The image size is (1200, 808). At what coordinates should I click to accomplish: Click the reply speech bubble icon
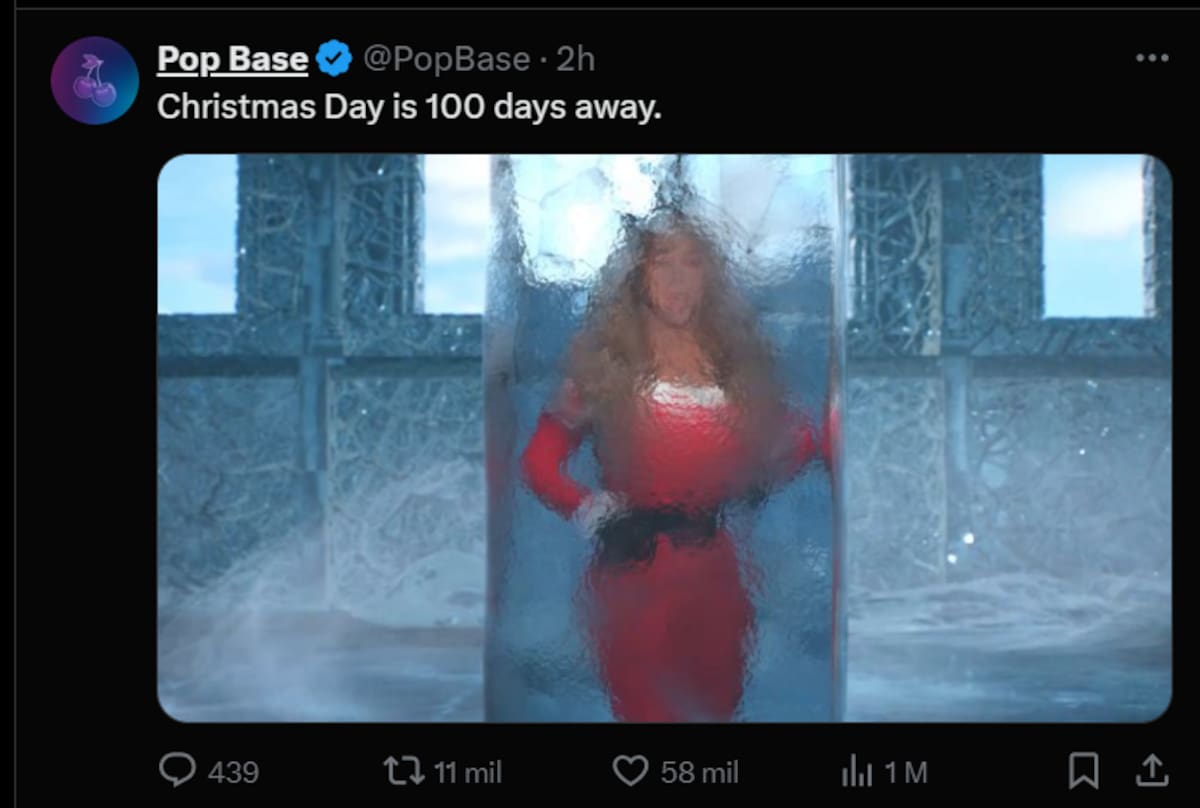[177, 770]
